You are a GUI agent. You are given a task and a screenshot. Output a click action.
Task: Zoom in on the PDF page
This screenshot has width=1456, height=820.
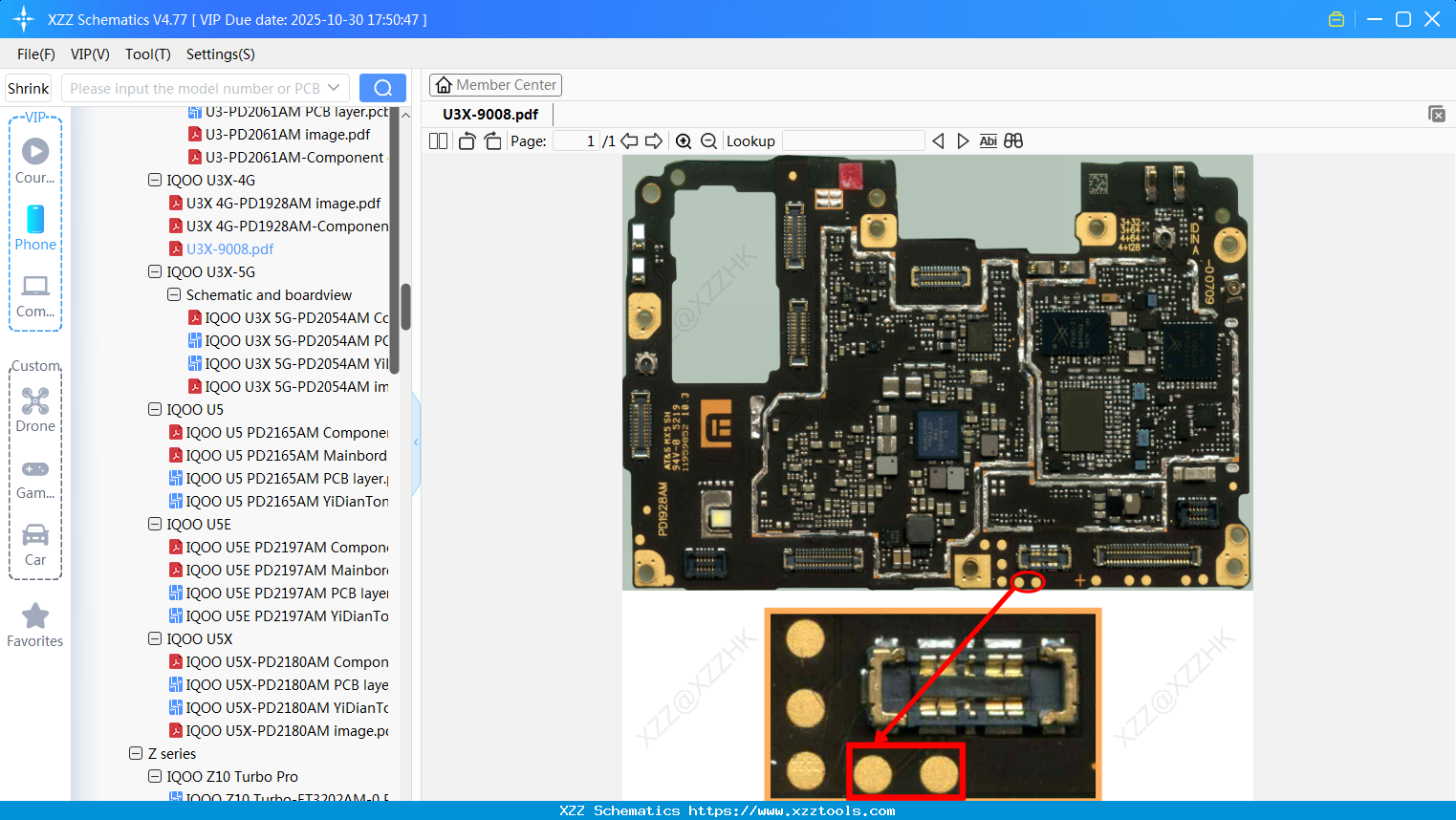click(684, 141)
